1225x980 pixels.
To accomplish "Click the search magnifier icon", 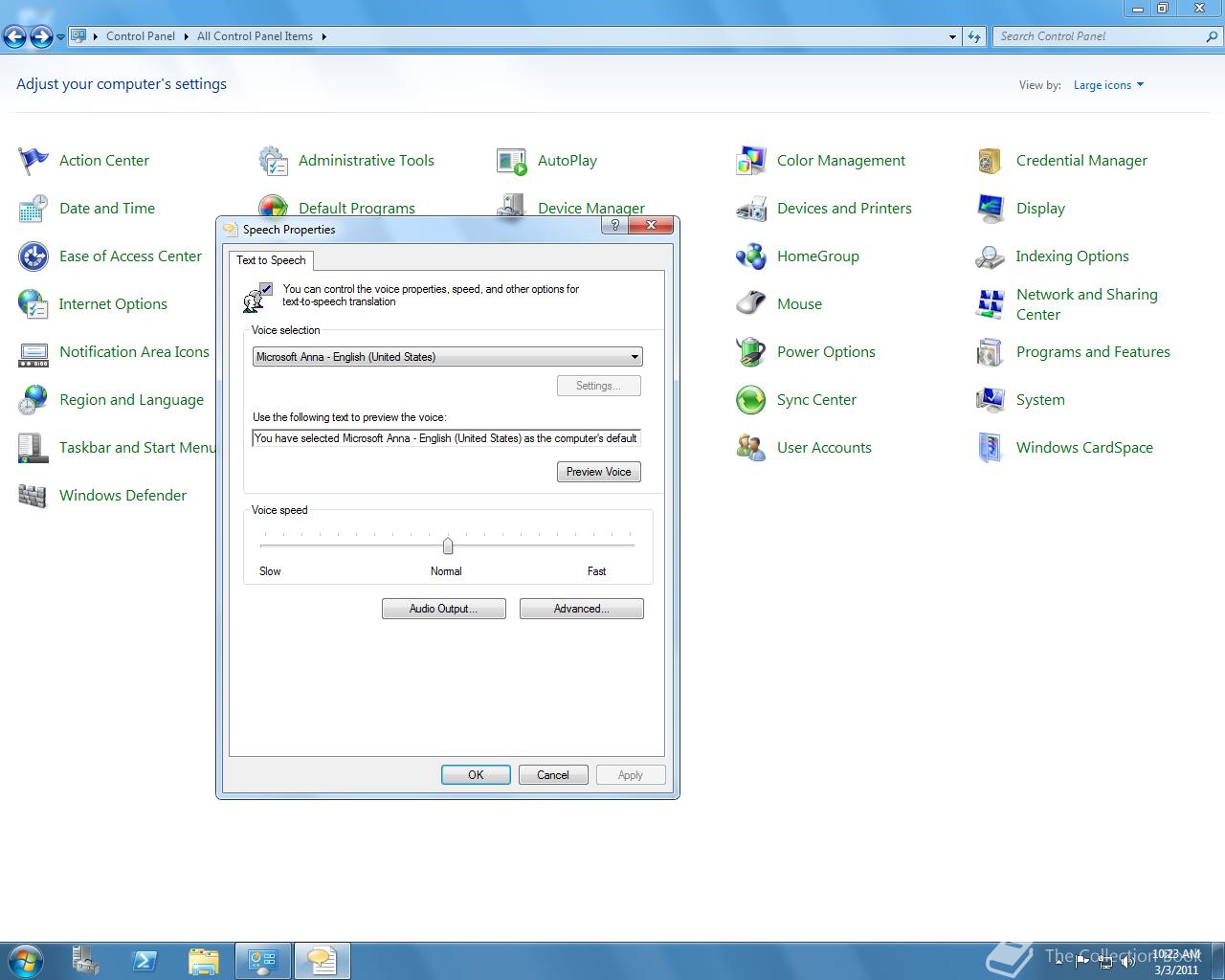I will pyautogui.click(x=1213, y=36).
